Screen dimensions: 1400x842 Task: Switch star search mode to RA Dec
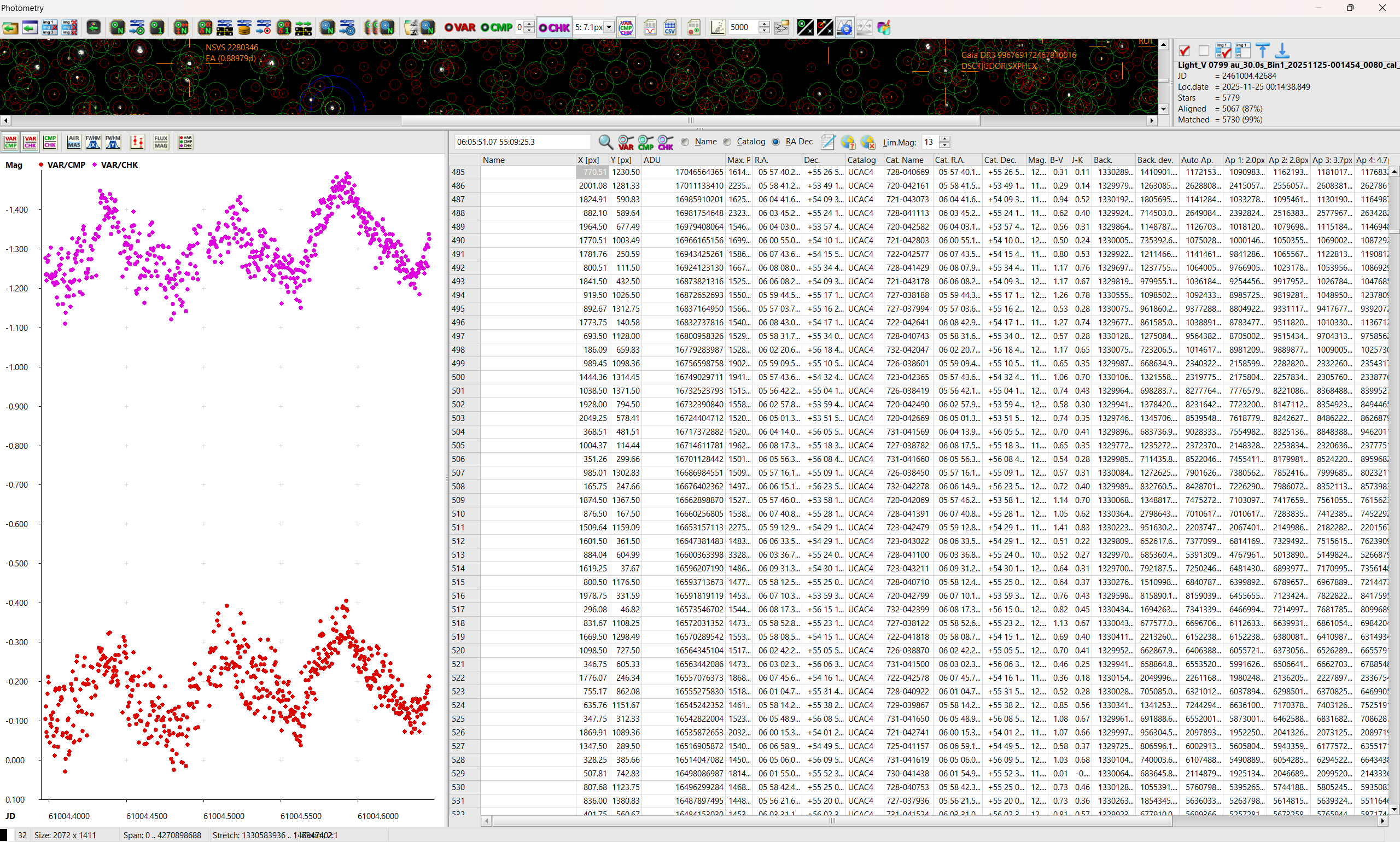[776, 142]
